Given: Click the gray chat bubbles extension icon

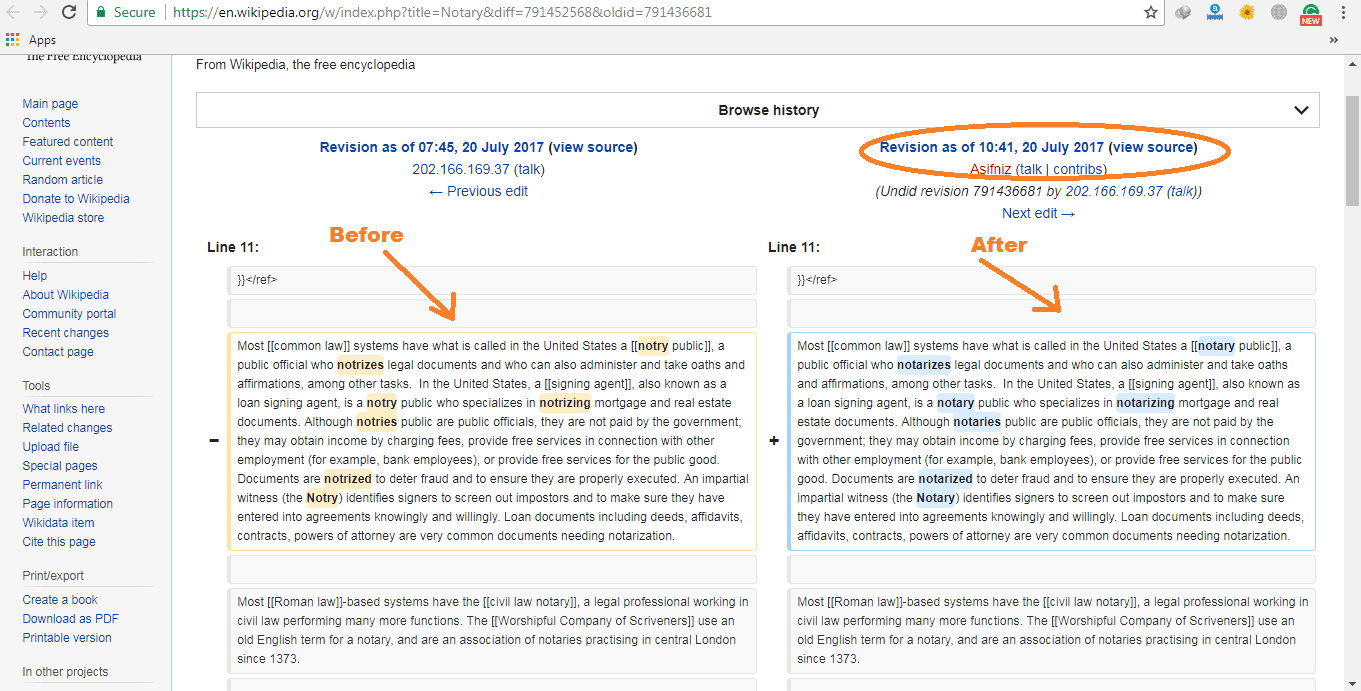Looking at the screenshot, I should coord(1184,13).
